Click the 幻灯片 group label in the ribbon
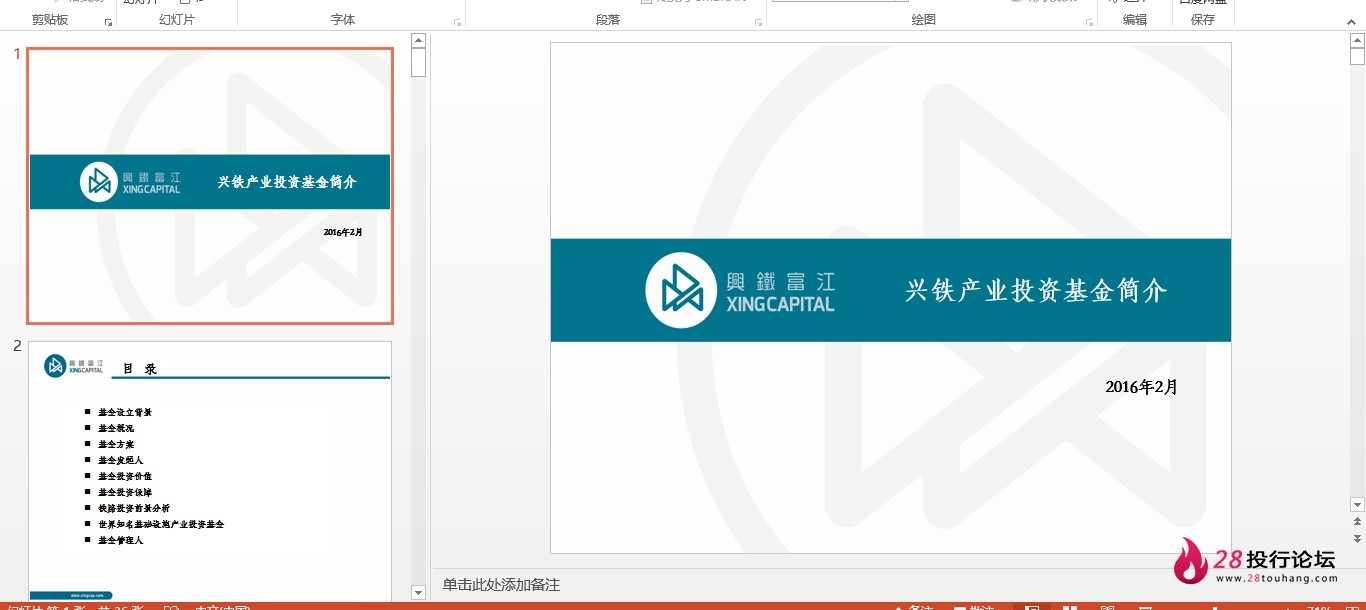 tap(177, 19)
